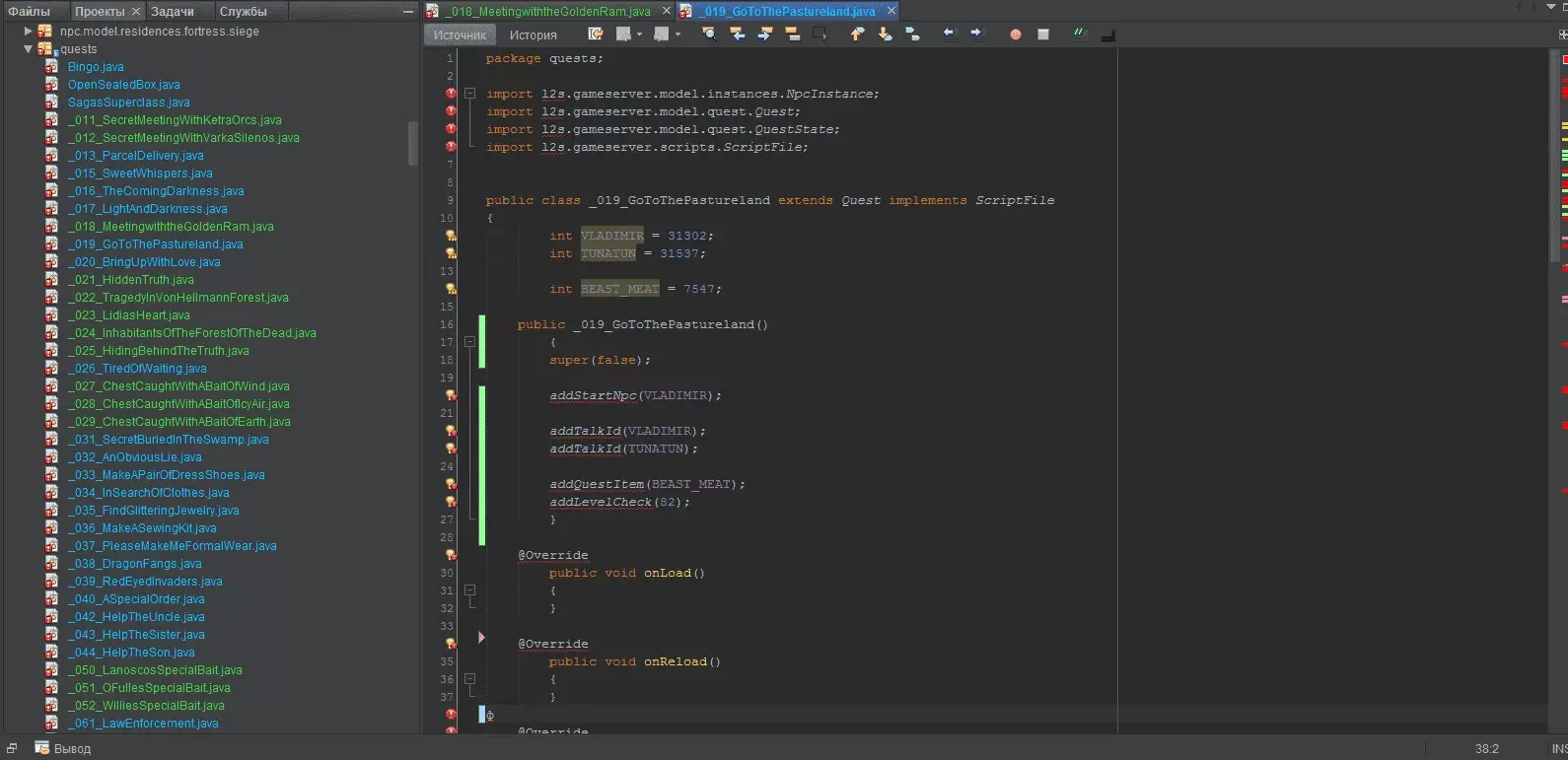Expand npc.model.residences.fortress.siege package
The height and width of the screenshot is (760, 1568).
pyautogui.click(x=28, y=32)
